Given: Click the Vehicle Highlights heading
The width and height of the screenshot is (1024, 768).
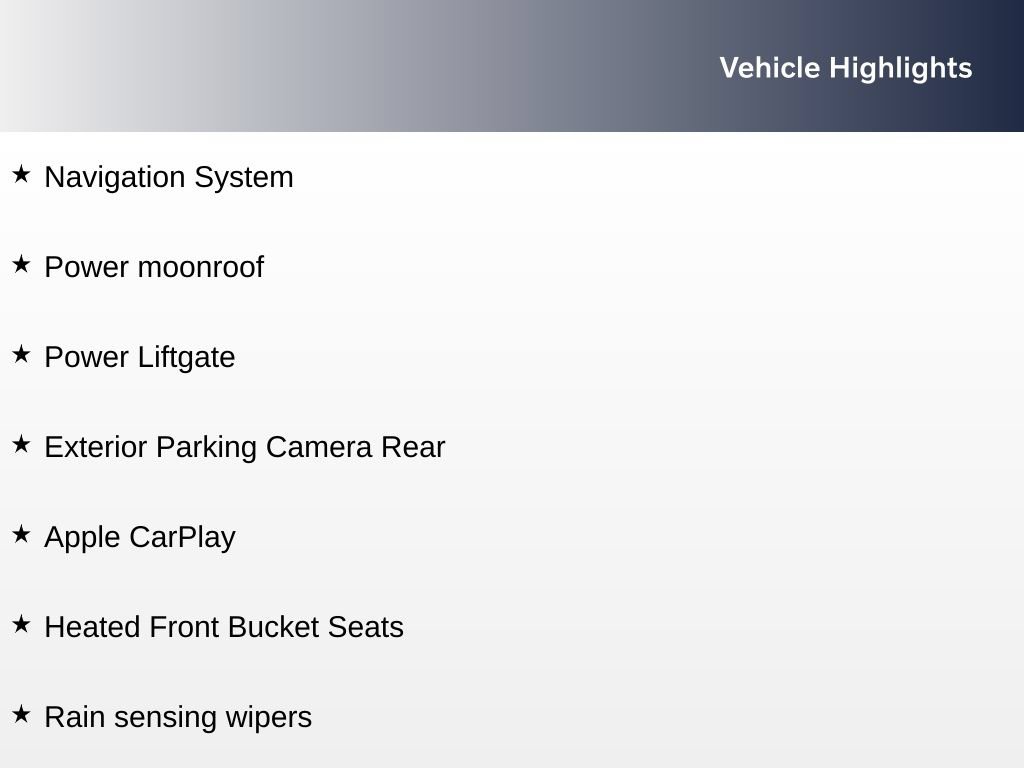Looking at the screenshot, I should point(846,69).
